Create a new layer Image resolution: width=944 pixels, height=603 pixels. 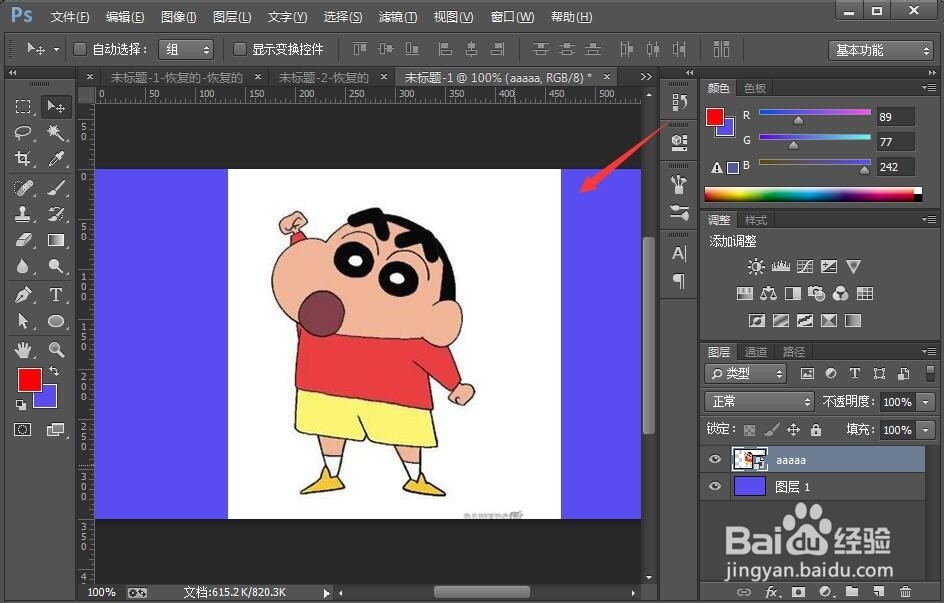pyautogui.click(x=878, y=592)
